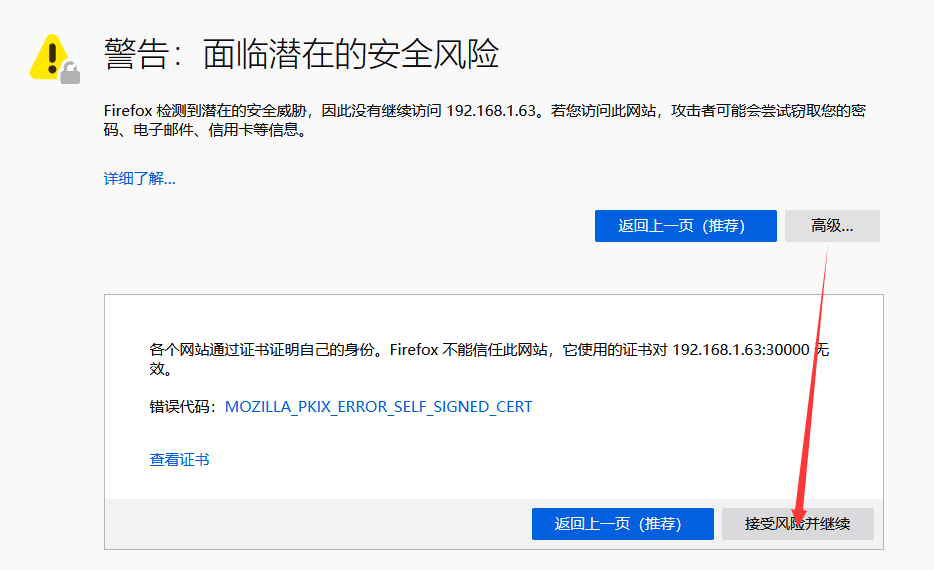Click the heading 警告：面临潜在的安全风险
The image size is (934, 570).
click(301, 54)
